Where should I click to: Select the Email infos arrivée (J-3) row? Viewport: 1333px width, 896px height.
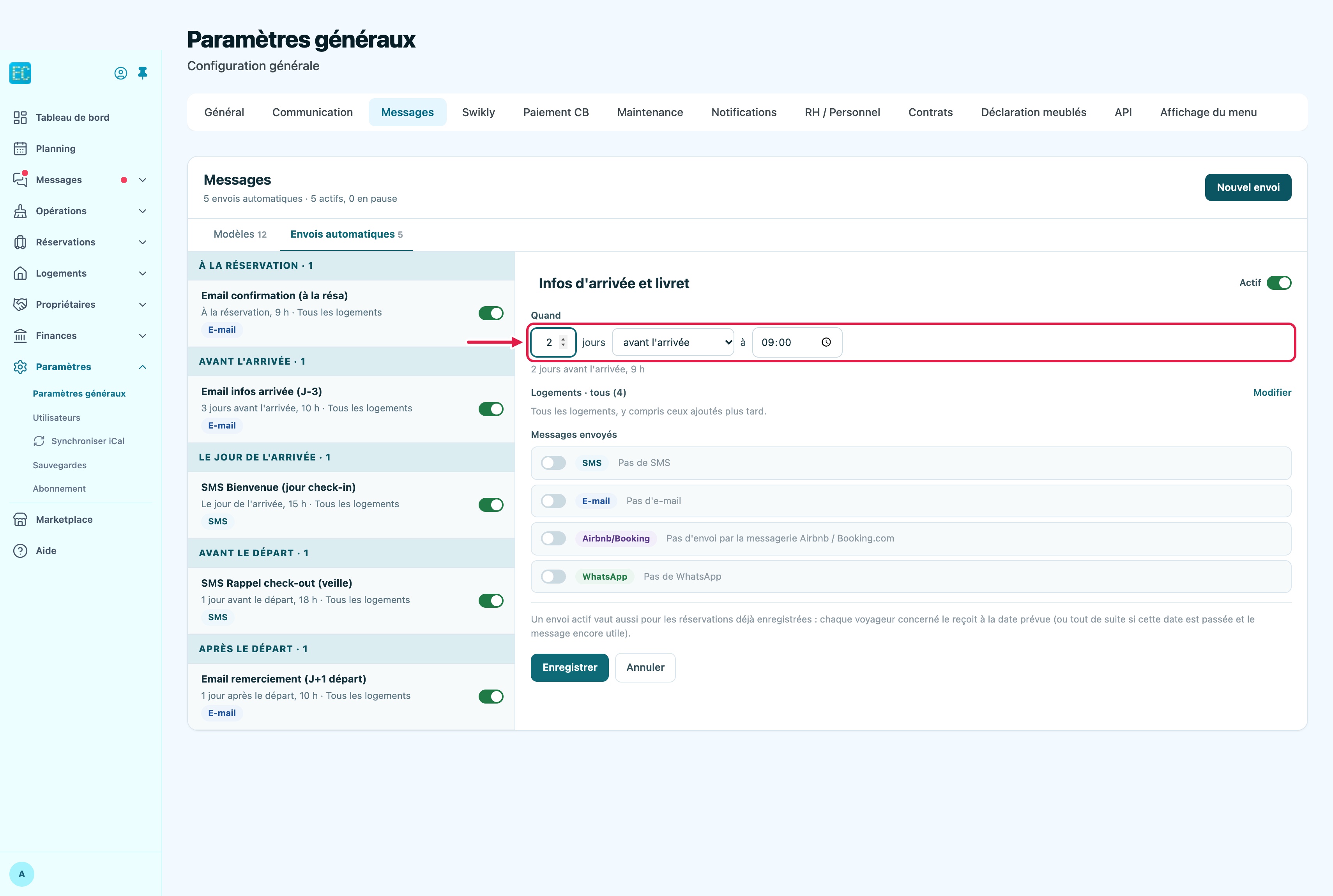coord(351,409)
